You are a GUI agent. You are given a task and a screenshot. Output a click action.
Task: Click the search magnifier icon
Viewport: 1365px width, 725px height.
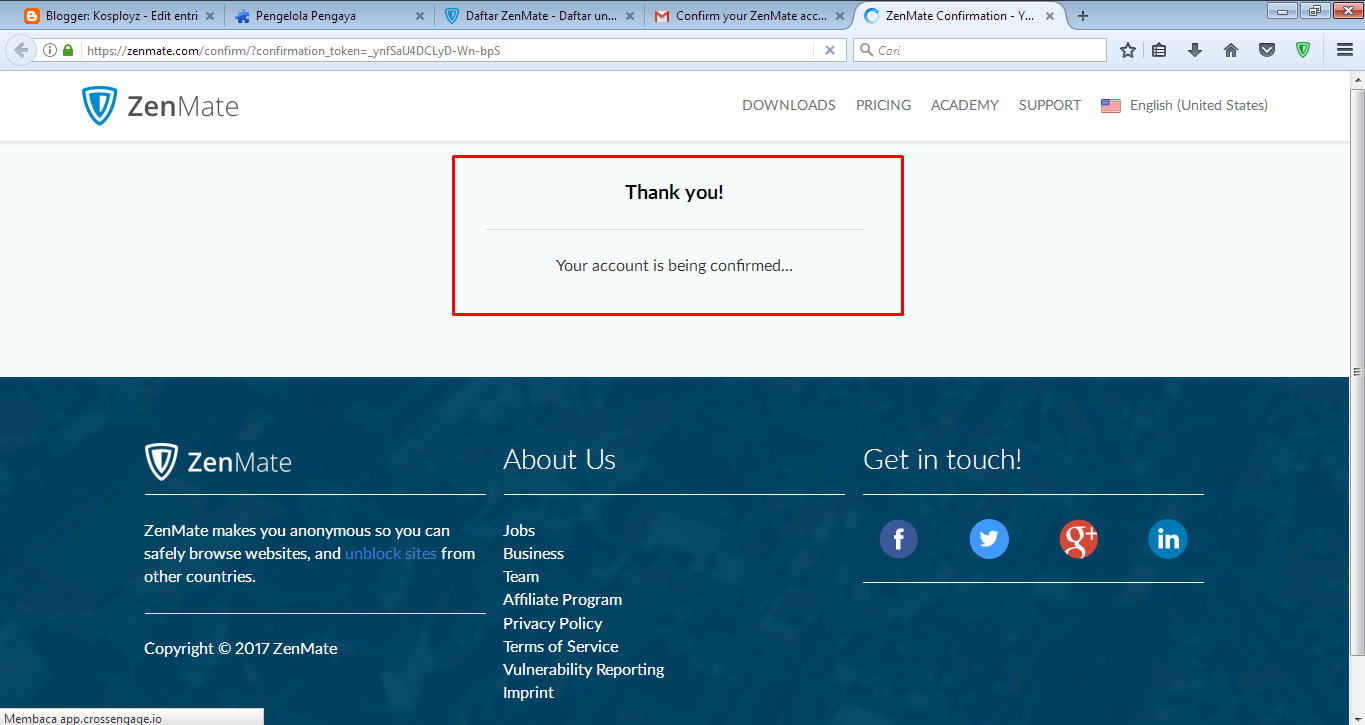pyautogui.click(x=866, y=50)
